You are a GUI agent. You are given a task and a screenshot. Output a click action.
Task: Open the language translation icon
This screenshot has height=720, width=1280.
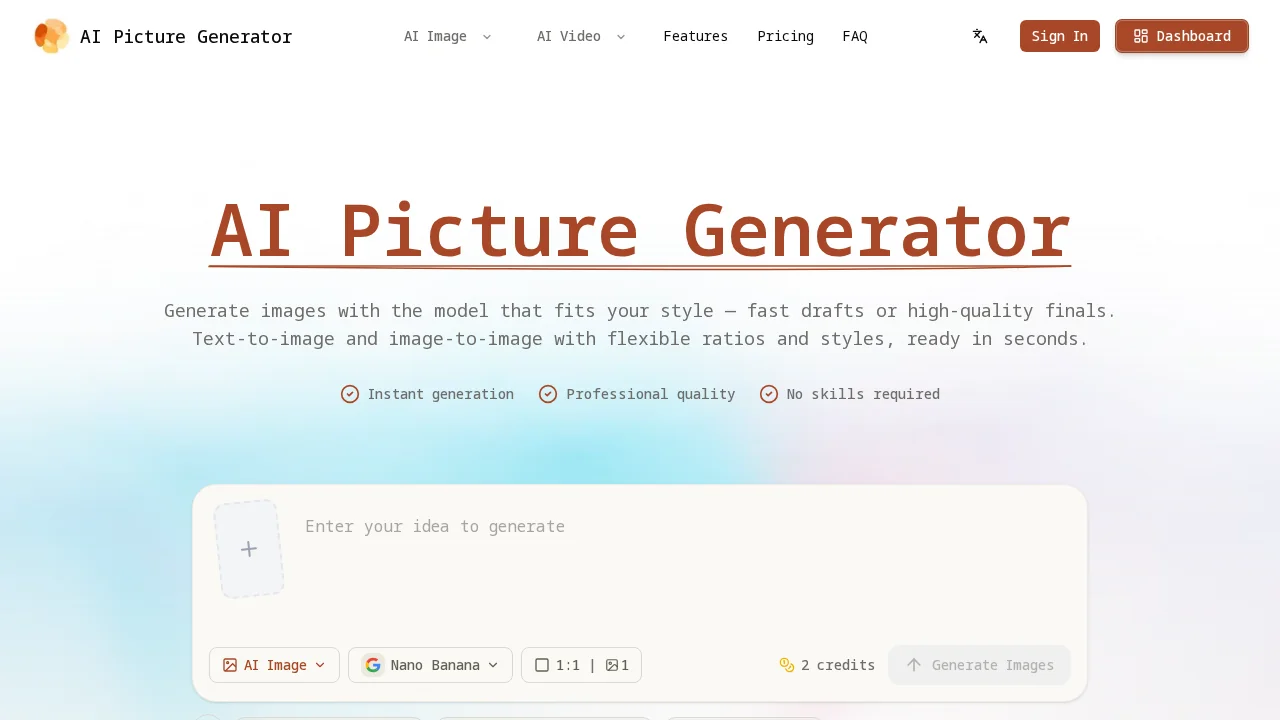[x=980, y=36]
